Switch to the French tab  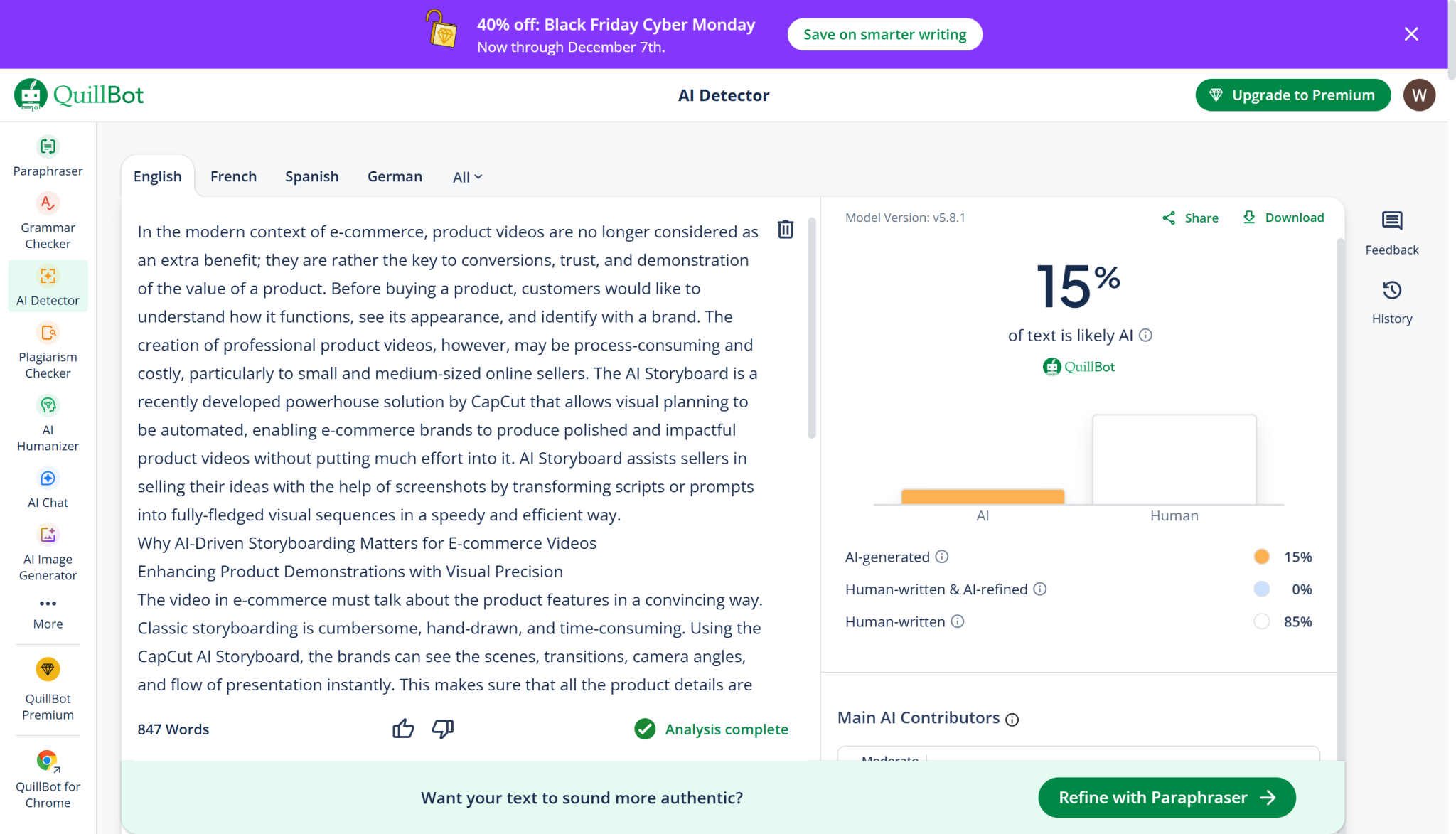[233, 176]
